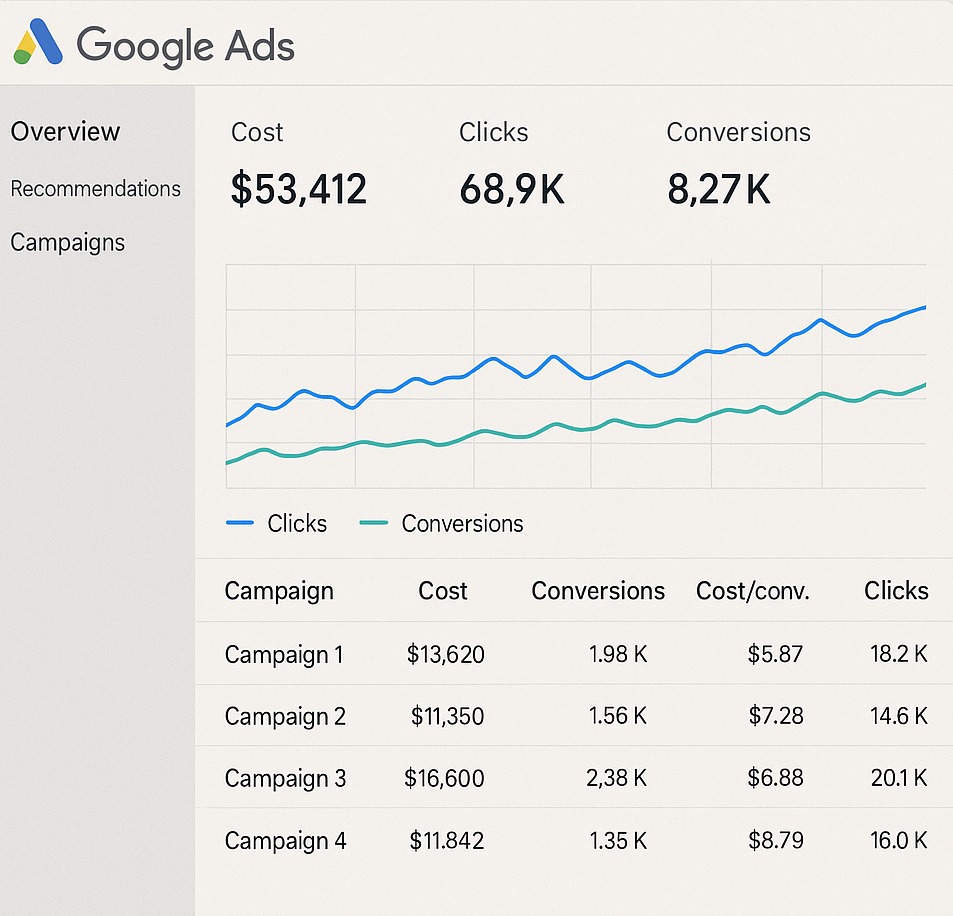The image size is (953, 916).
Task: Sort by Conversions column header in table
Action: [598, 591]
